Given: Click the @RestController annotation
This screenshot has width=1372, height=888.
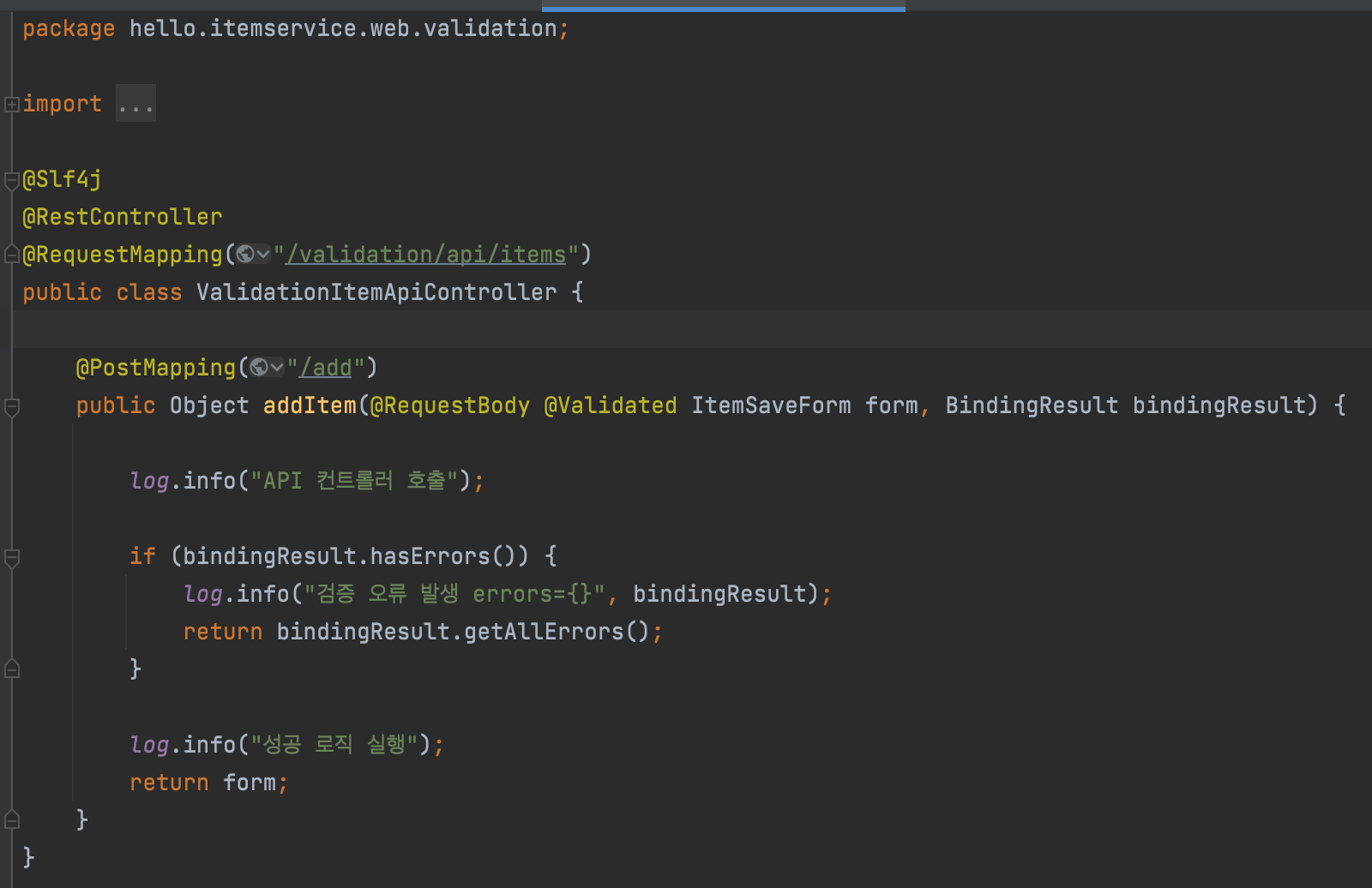Looking at the screenshot, I should 123,217.
